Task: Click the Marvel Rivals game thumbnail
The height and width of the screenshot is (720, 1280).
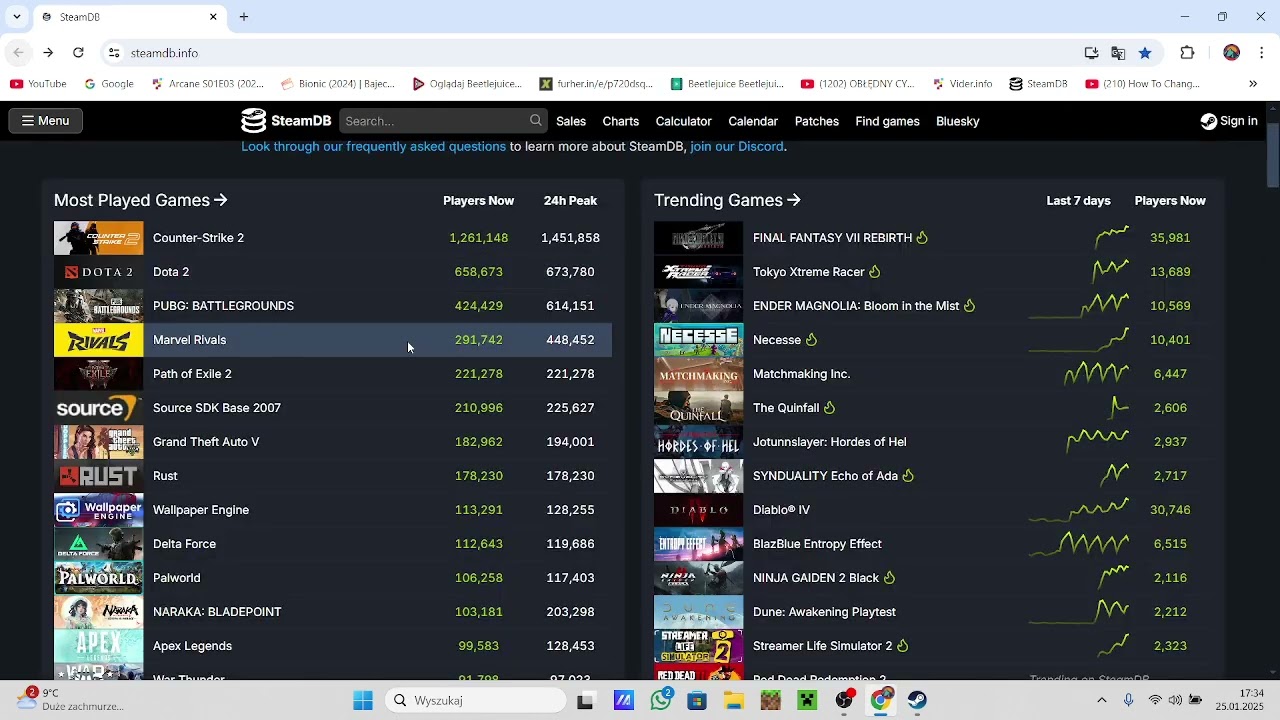Action: (x=98, y=340)
